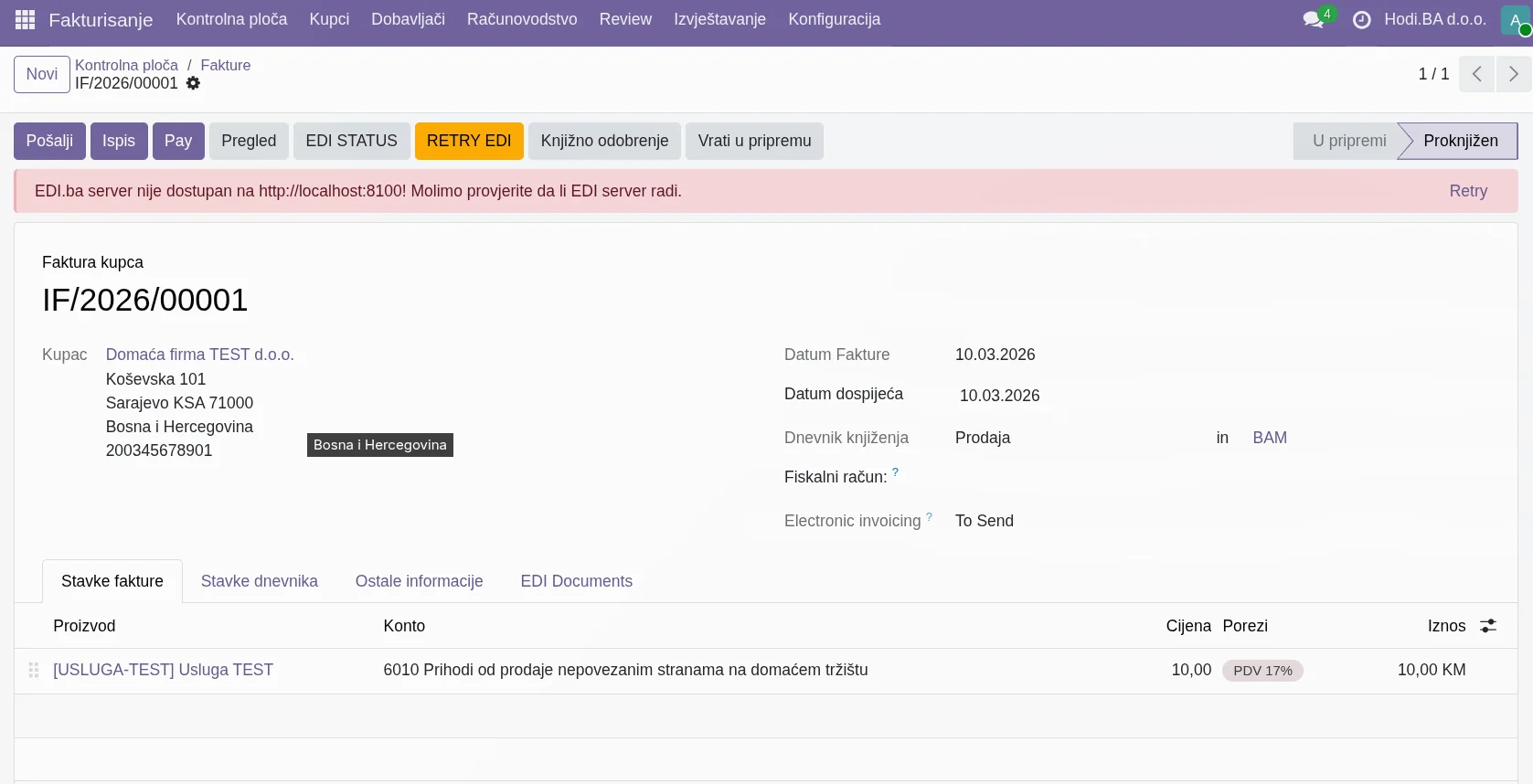The height and width of the screenshot is (784, 1533).
Task: Open the clock activities icon
Action: pos(1361,19)
